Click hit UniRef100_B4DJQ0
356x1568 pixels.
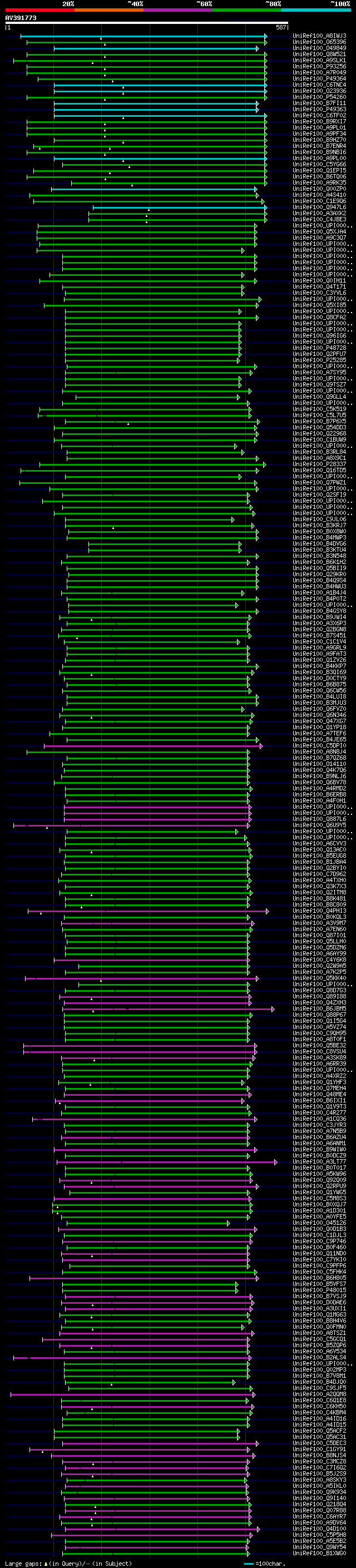coord(319,1382)
